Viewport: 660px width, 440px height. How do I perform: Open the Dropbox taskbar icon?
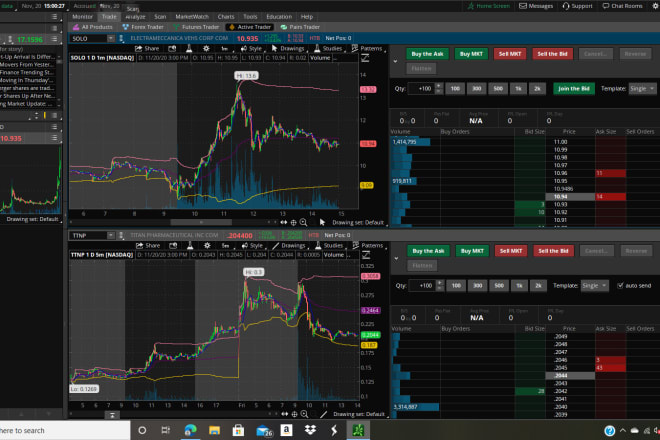[310, 430]
